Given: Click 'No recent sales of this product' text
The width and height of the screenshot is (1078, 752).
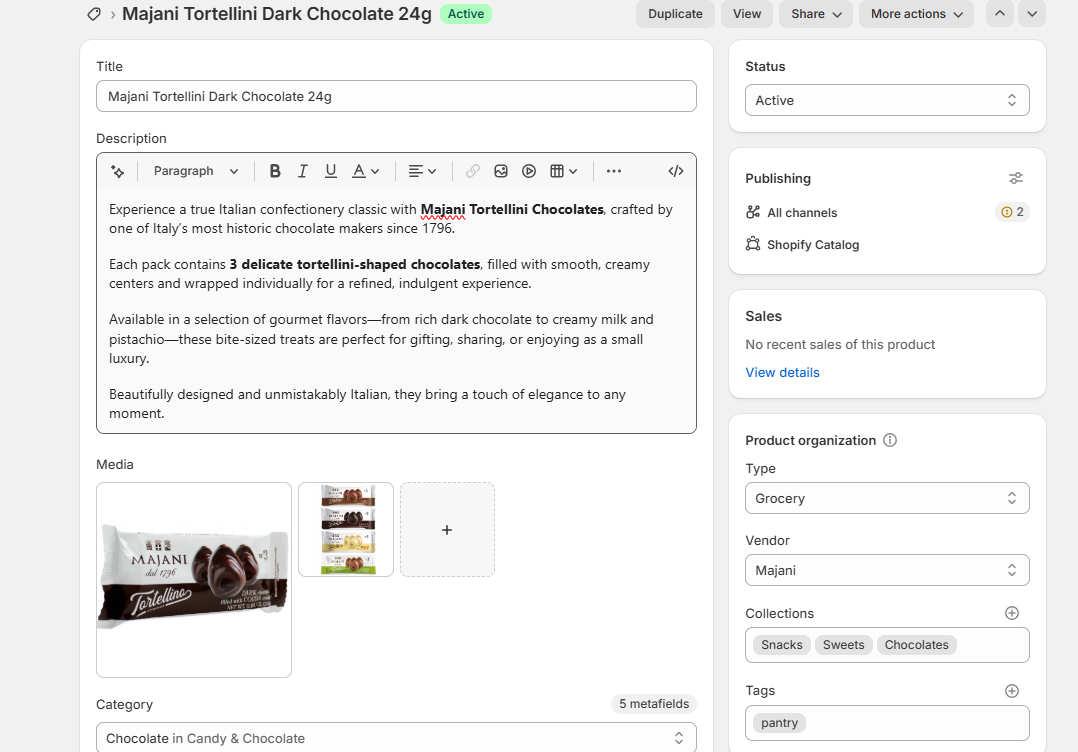Looking at the screenshot, I should click(840, 344).
